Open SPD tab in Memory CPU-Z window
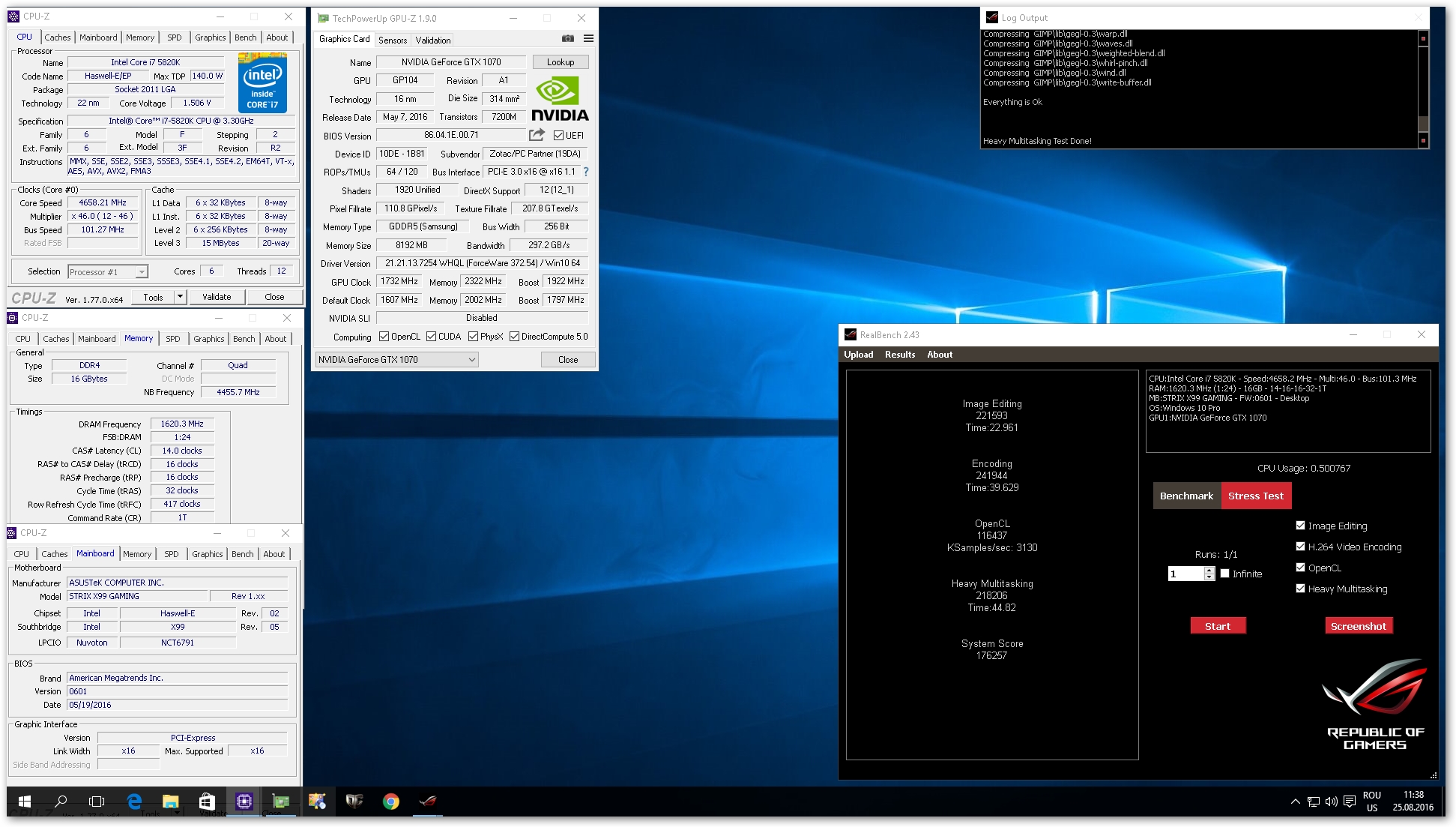This screenshot has width=1456, height=827. click(x=173, y=339)
